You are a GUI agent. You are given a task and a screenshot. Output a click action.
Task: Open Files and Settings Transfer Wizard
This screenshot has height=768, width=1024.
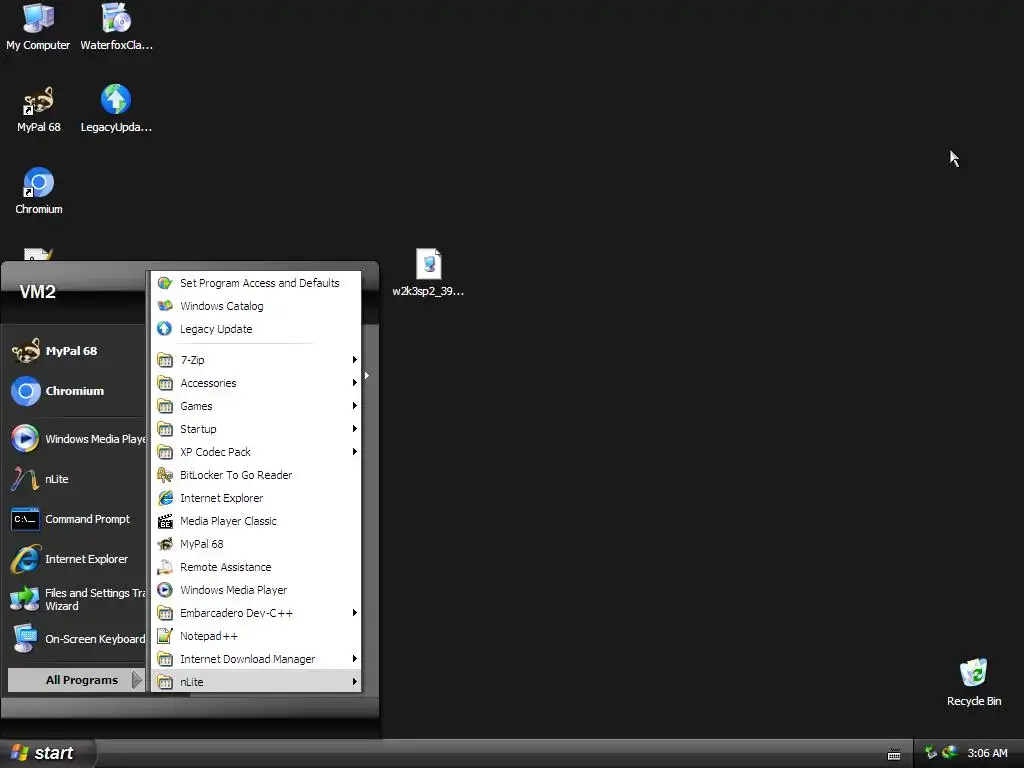coord(77,599)
